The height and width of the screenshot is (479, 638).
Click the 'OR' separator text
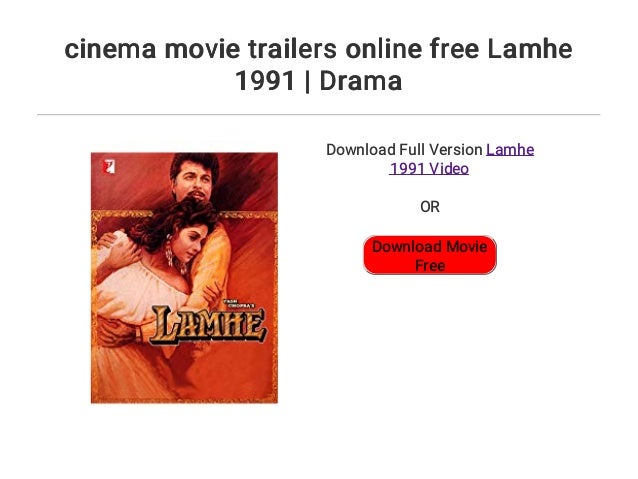(430, 207)
